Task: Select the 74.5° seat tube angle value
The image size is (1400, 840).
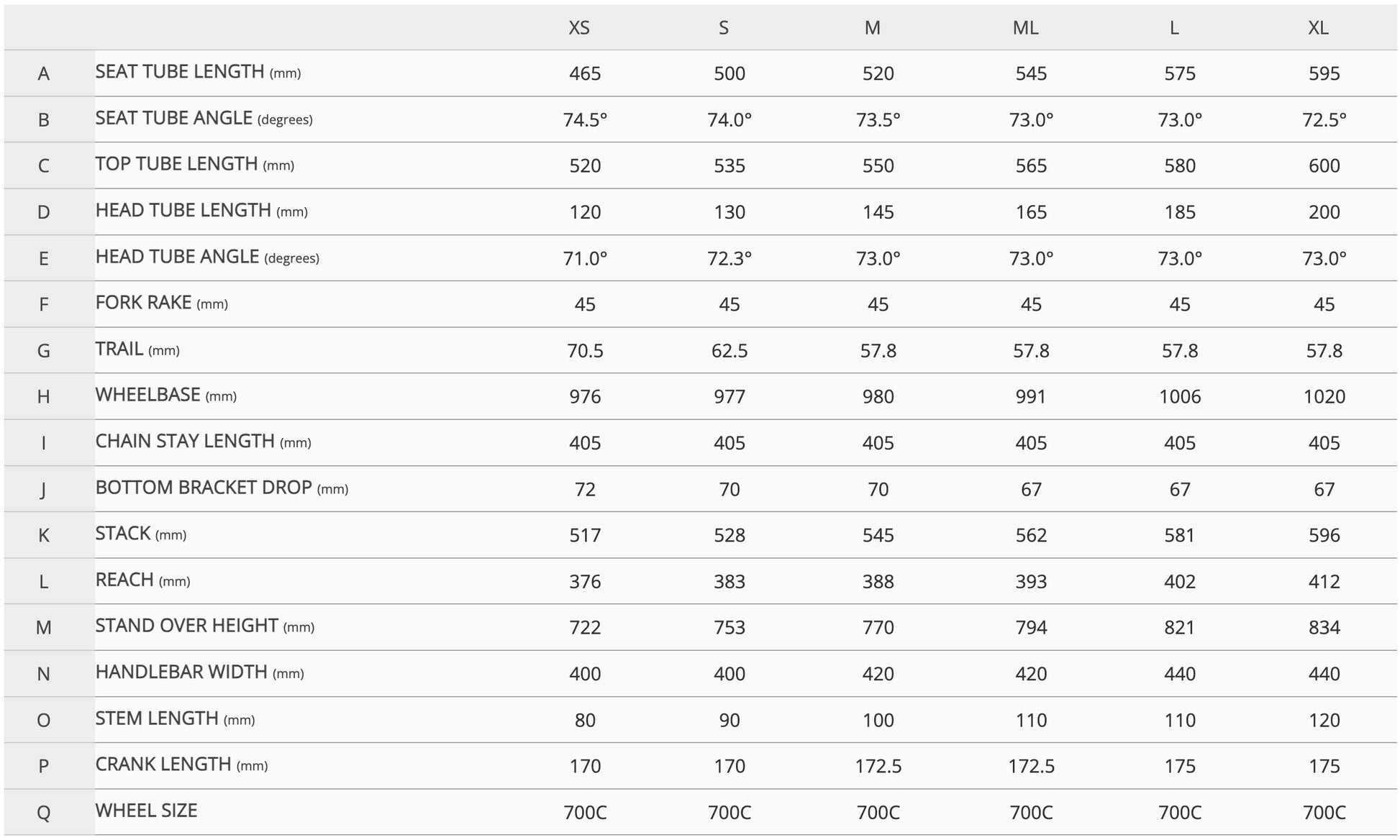Action: tap(585, 119)
